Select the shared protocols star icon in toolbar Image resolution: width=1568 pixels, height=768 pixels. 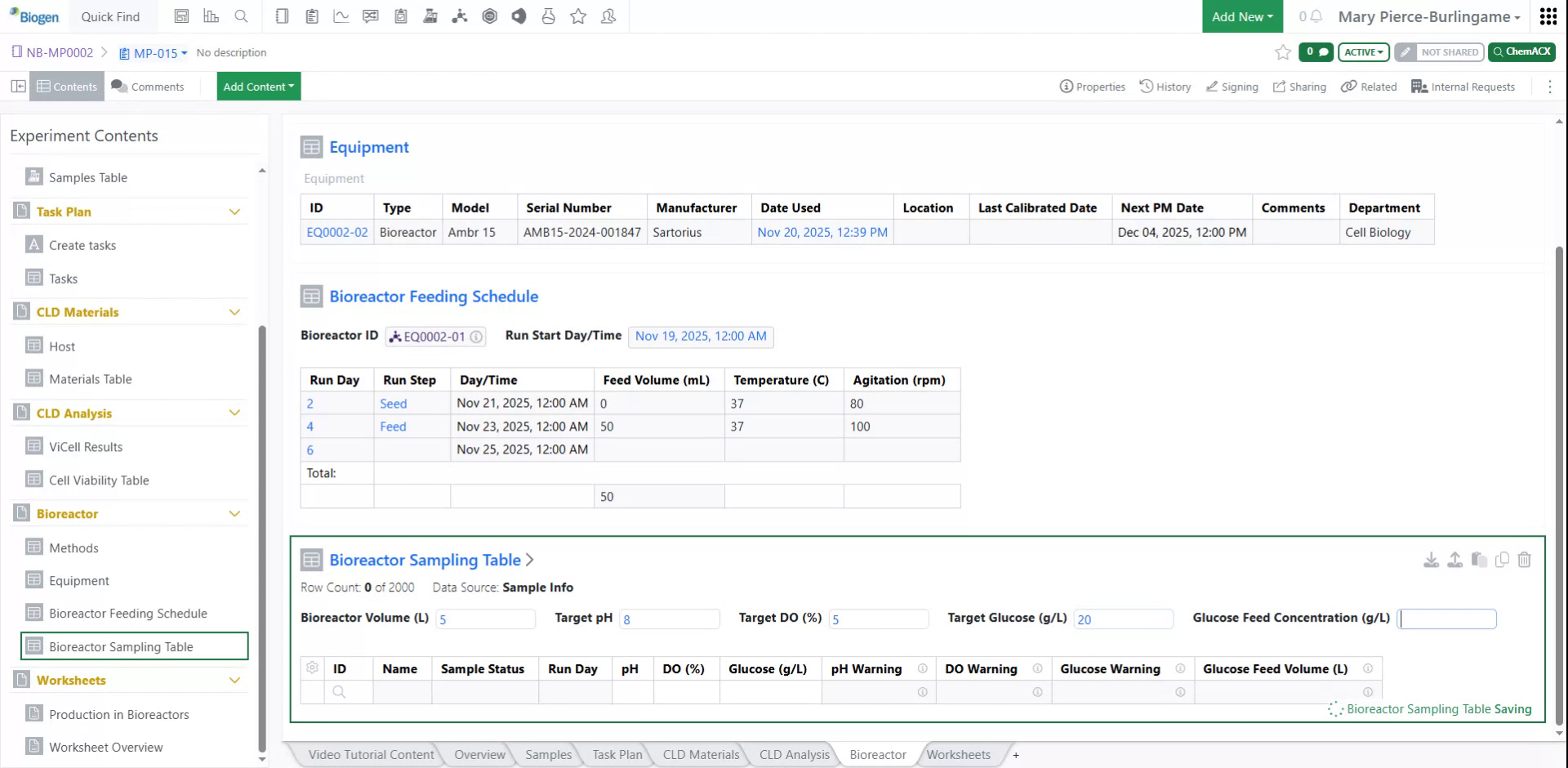pyautogui.click(x=578, y=16)
